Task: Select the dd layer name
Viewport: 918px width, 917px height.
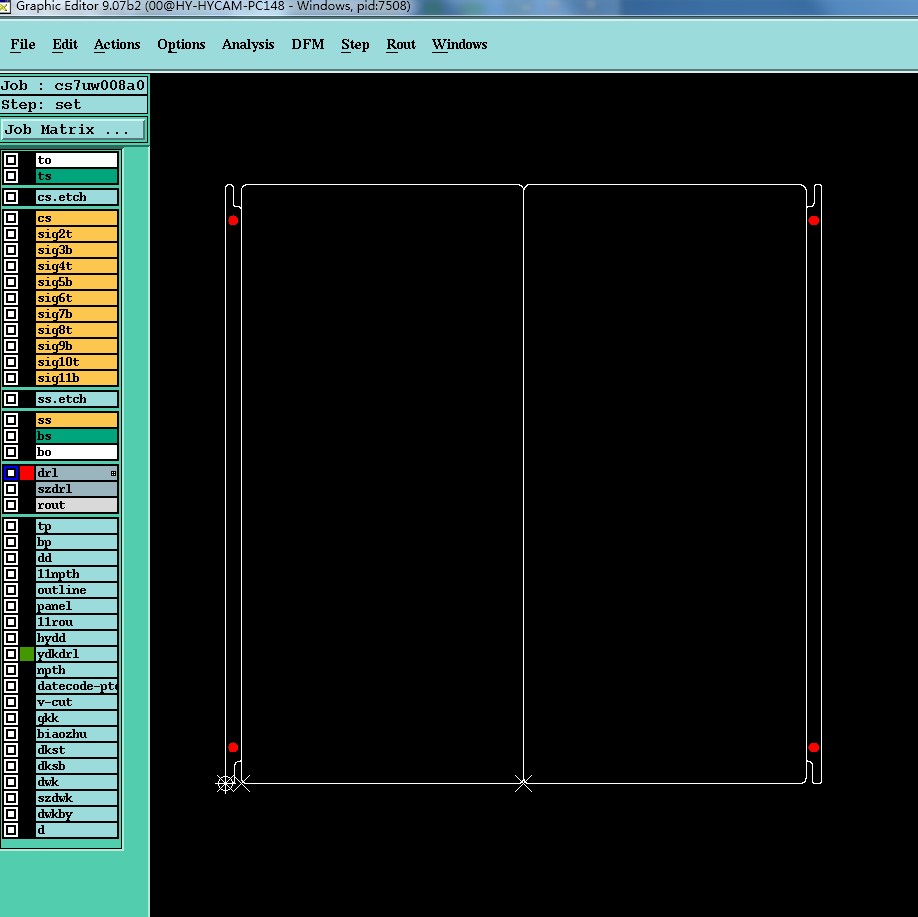Action: [77, 557]
